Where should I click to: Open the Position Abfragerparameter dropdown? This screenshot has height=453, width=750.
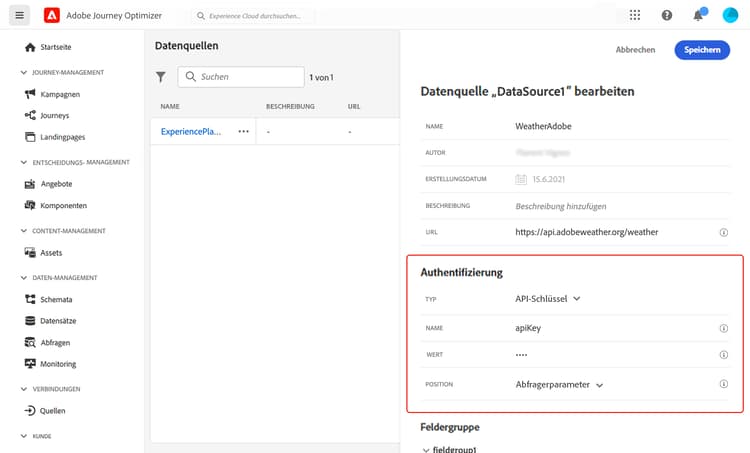pyautogui.click(x=559, y=385)
